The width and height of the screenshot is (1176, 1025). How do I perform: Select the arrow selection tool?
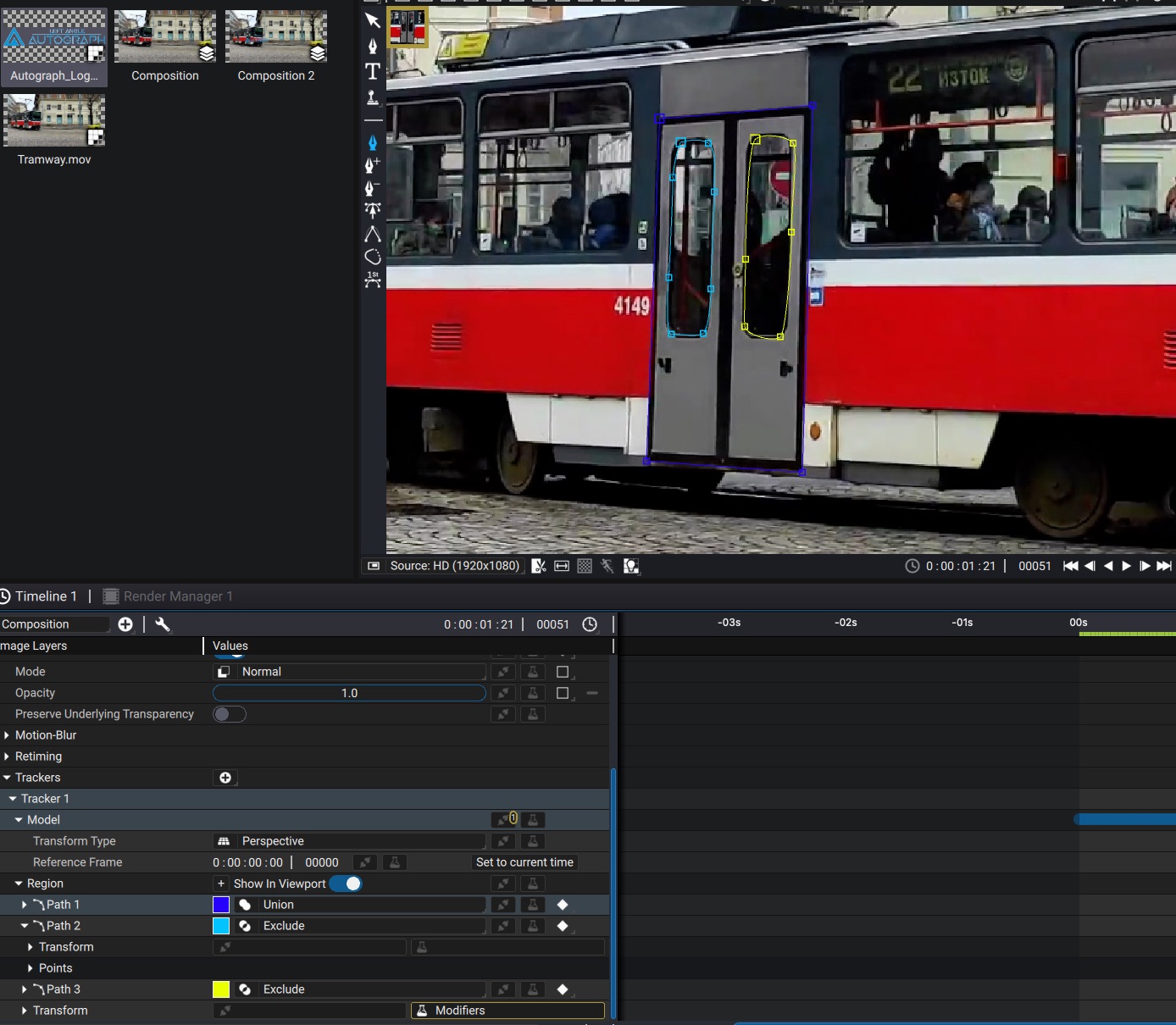click(x=372, y=20)
